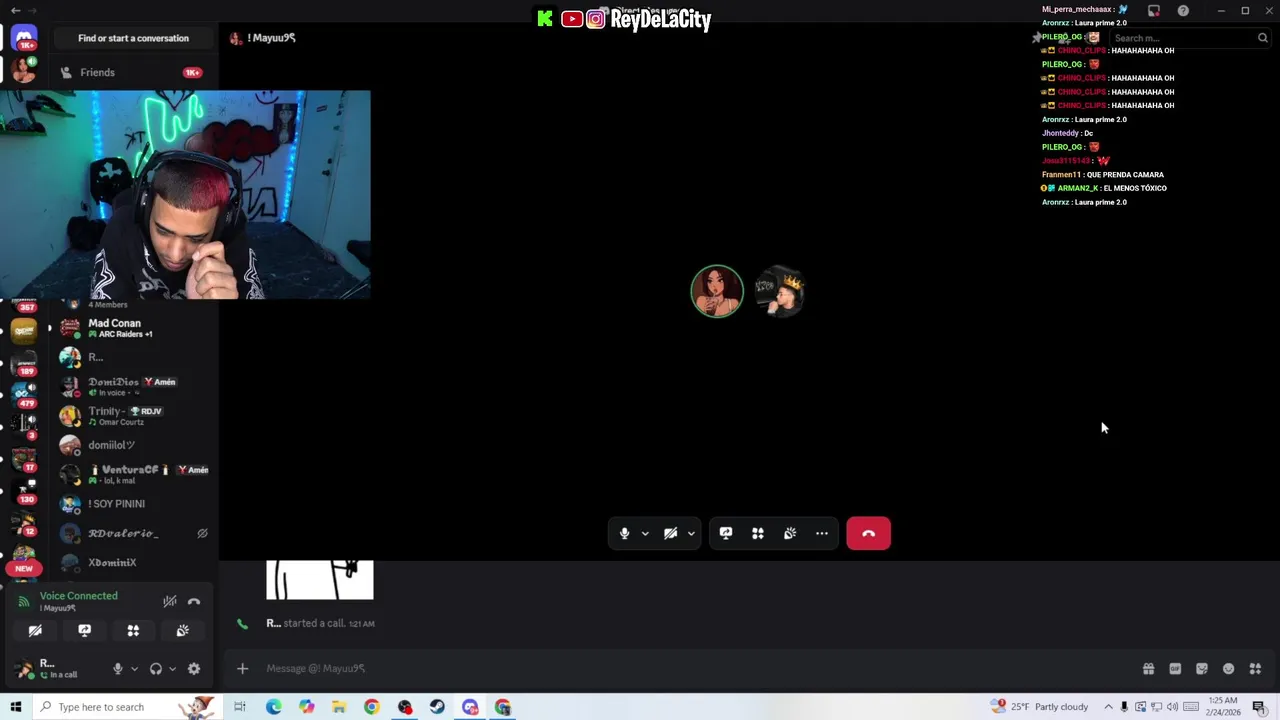Share screen from Voice Connected panel
Viewport: 1280px width, 720px height.
(84, 631)
